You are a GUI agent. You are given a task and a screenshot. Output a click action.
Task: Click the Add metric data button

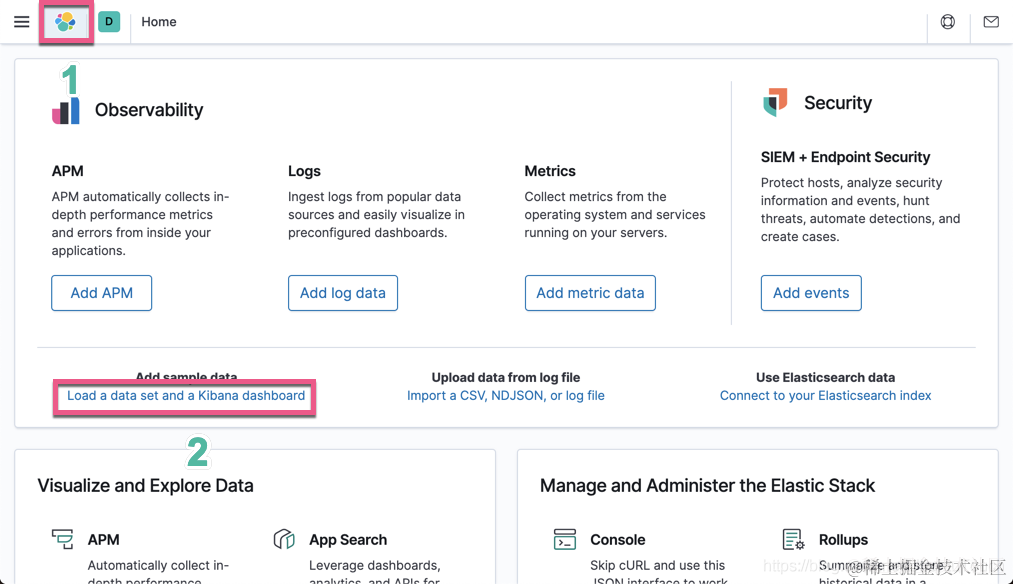tap(590, 293)
